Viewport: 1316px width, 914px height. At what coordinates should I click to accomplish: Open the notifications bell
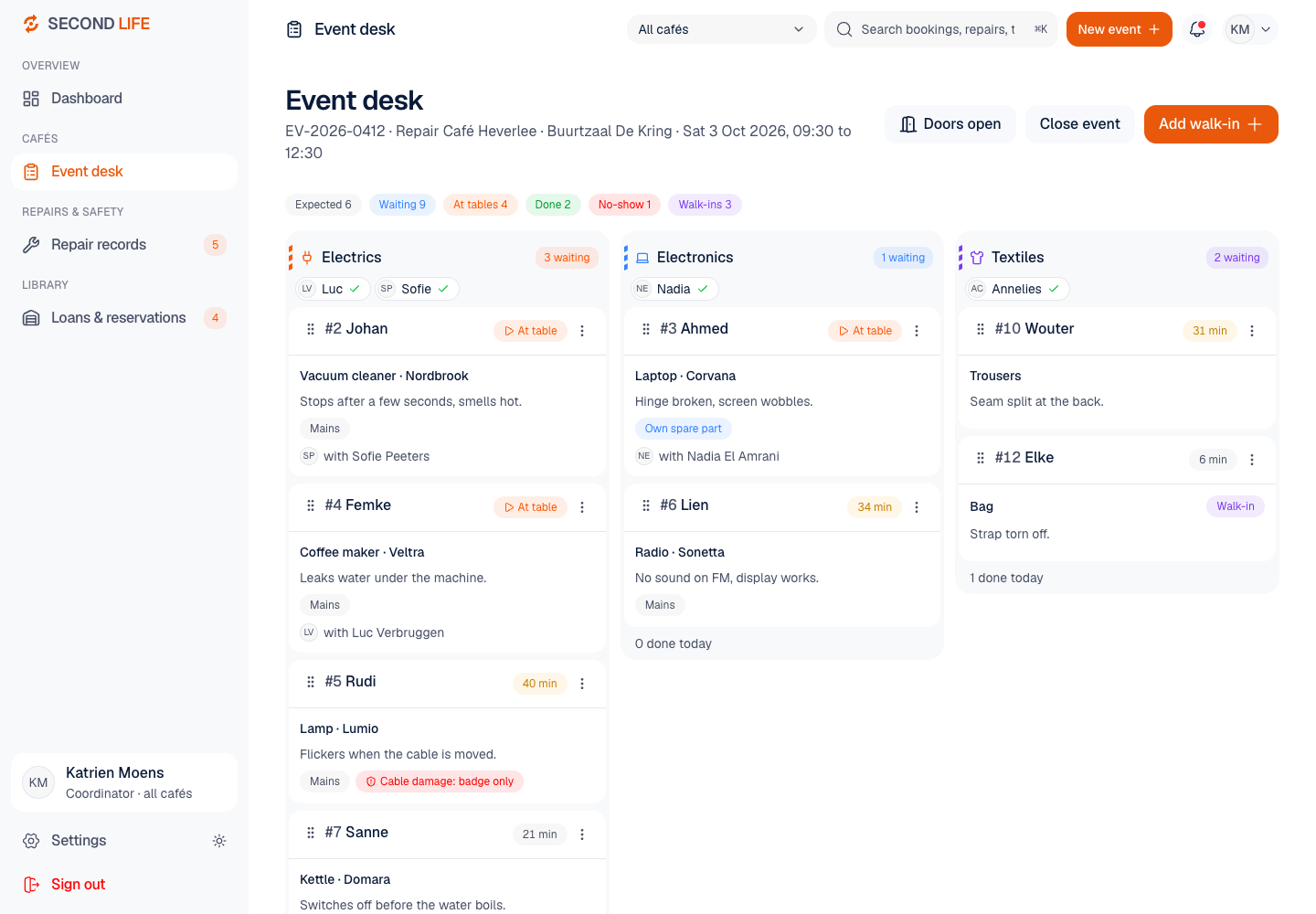pos(1197,29)
